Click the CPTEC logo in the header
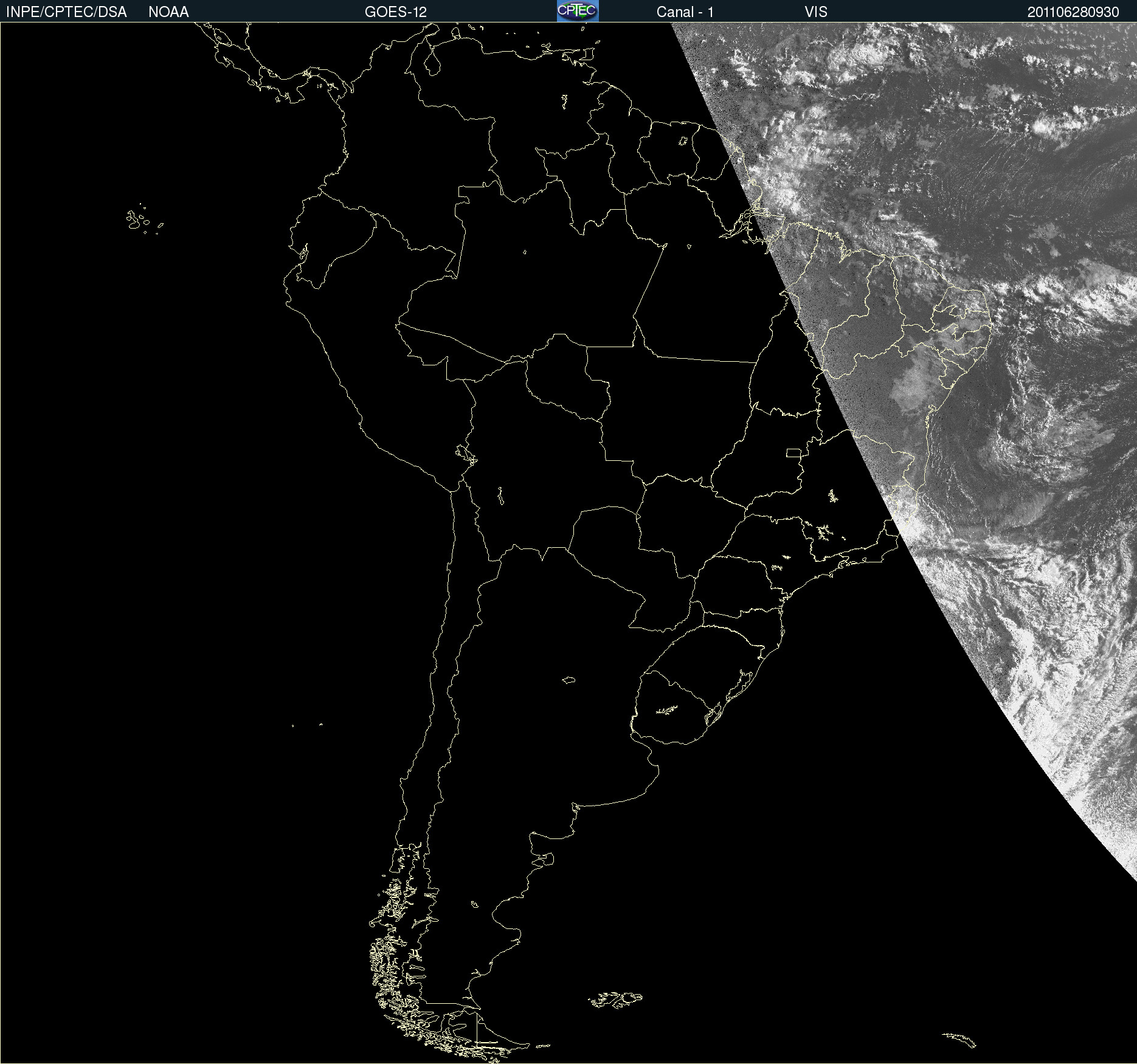The height and width of the screenshot is (1064, 1137). pos(578,11)
